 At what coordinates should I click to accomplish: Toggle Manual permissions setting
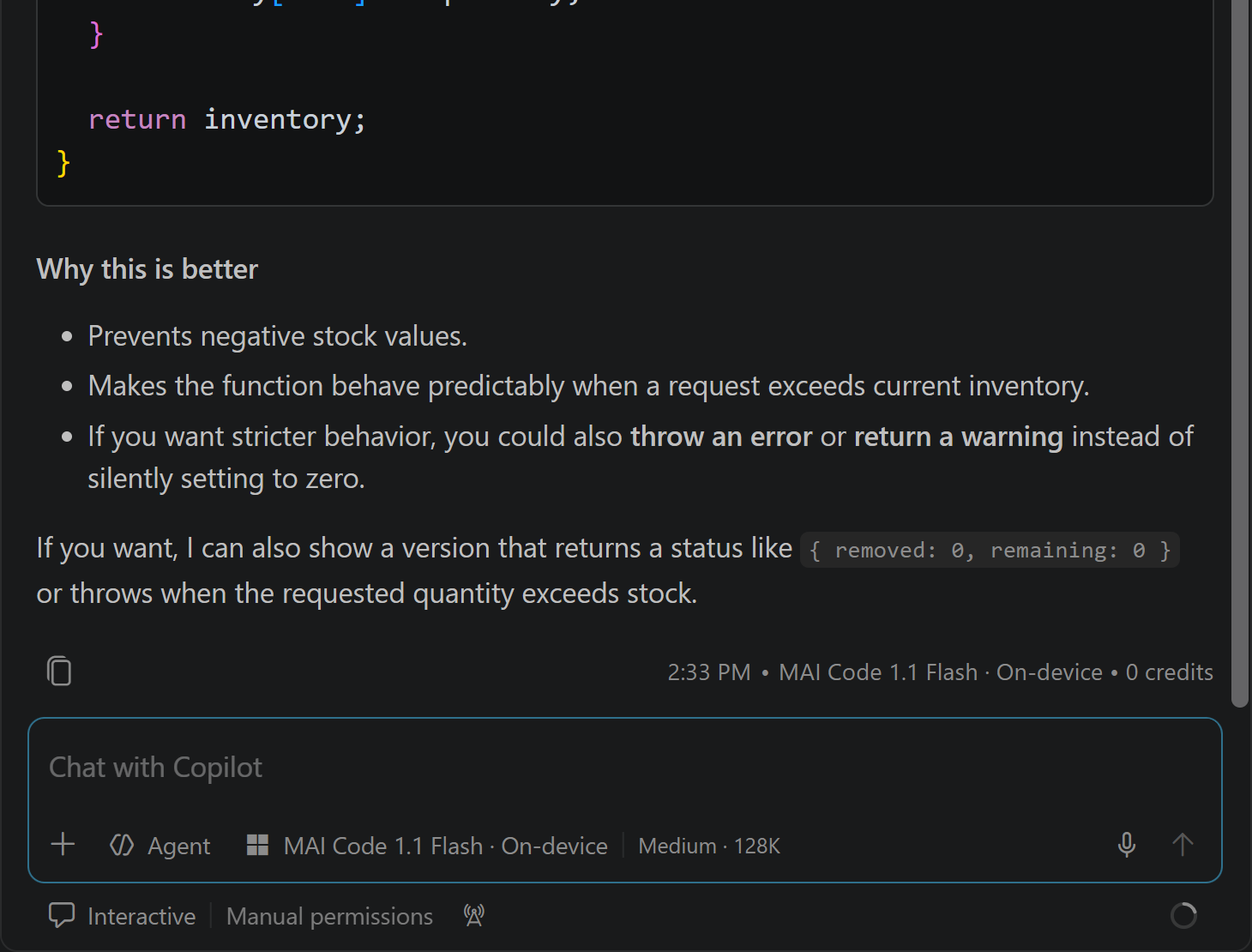(x=329, y=916)
